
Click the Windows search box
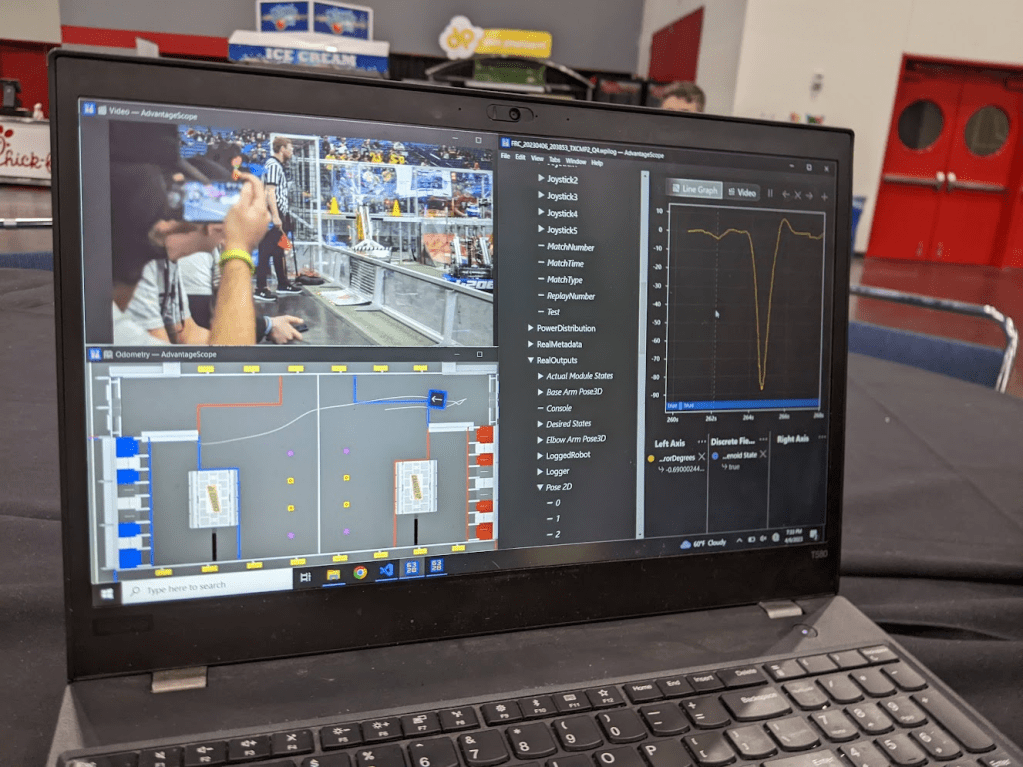[205, 589]
